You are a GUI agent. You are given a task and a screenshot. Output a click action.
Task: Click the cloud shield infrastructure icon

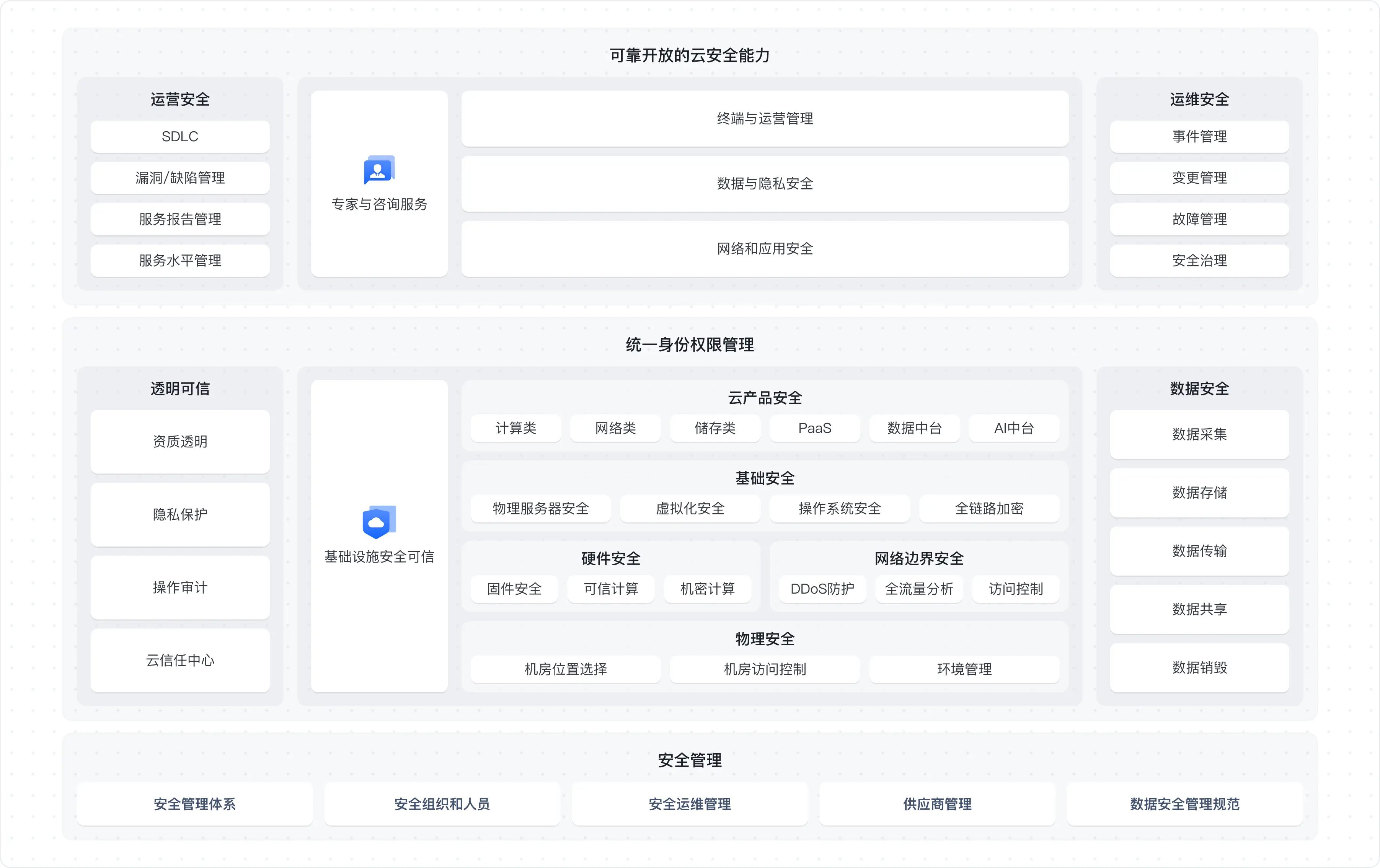tap(379, 522)
